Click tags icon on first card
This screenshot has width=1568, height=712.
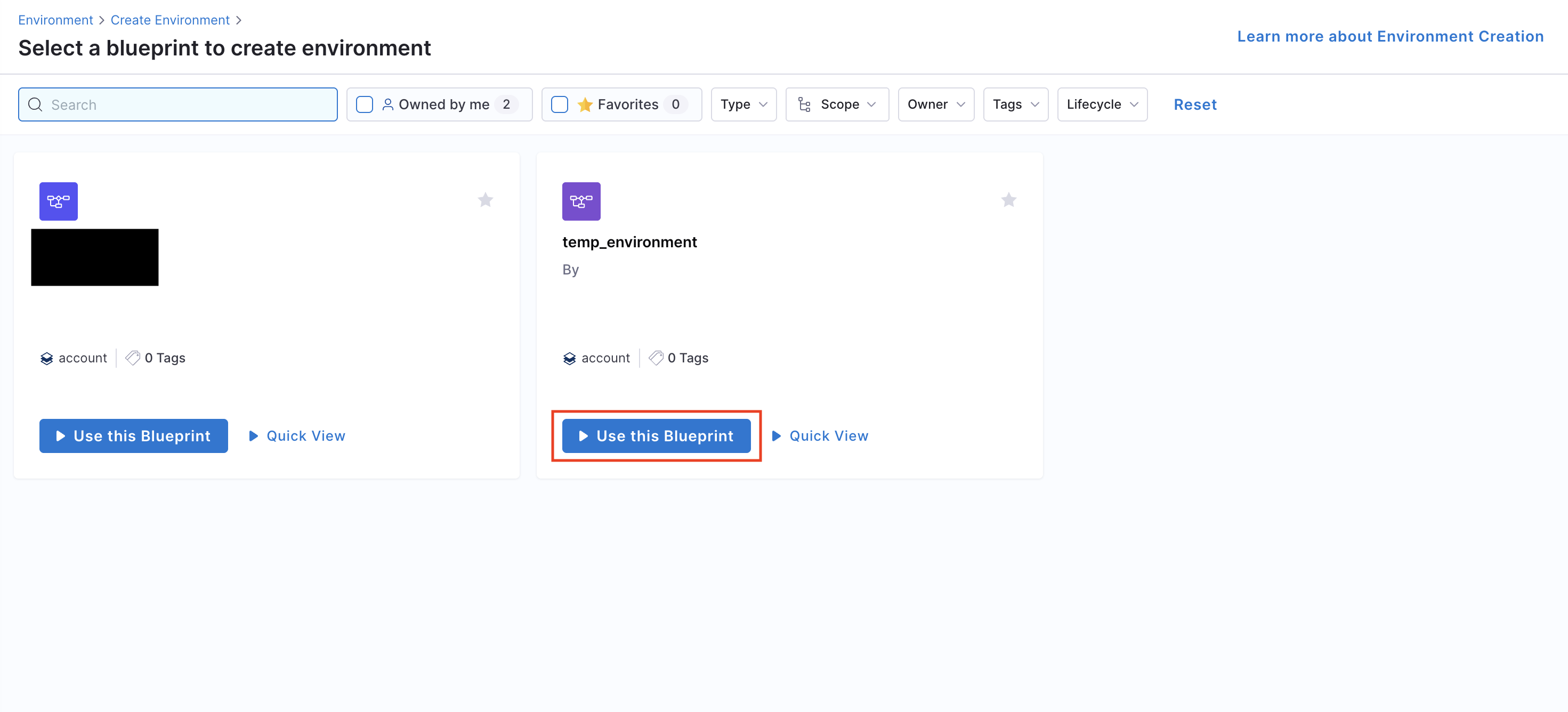(x=133, y=358)
